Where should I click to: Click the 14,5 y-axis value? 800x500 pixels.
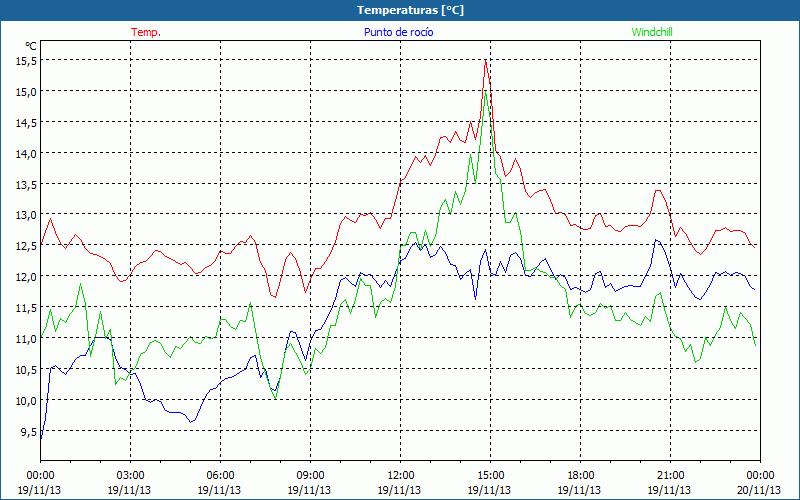click(x=27, y=122)
